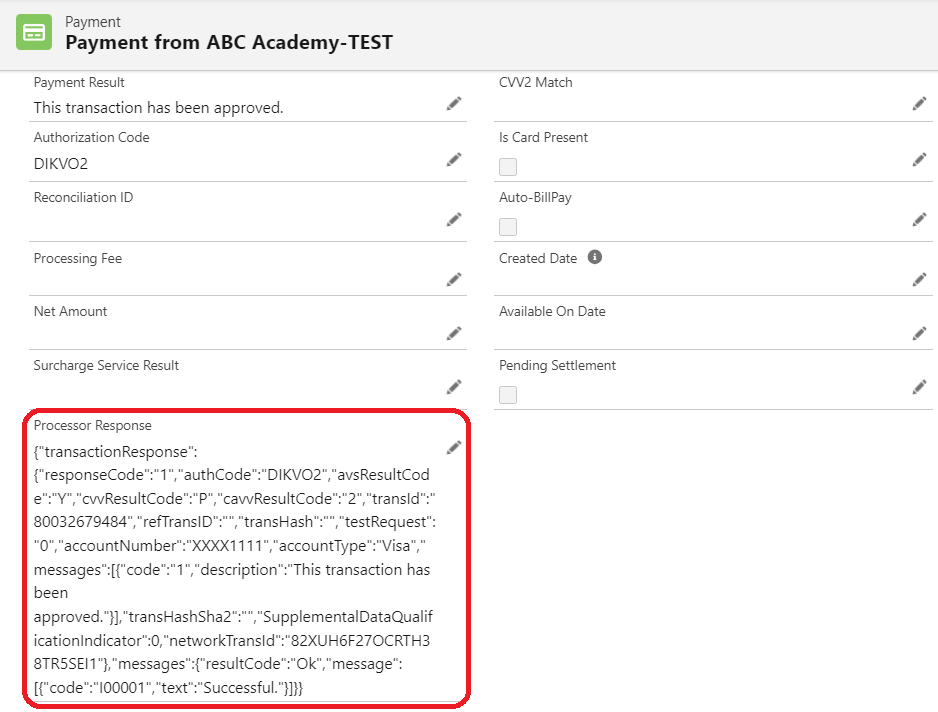The image size is (938, 712).
Task: Edit the Payment Result field pencil
Action: 454,103
